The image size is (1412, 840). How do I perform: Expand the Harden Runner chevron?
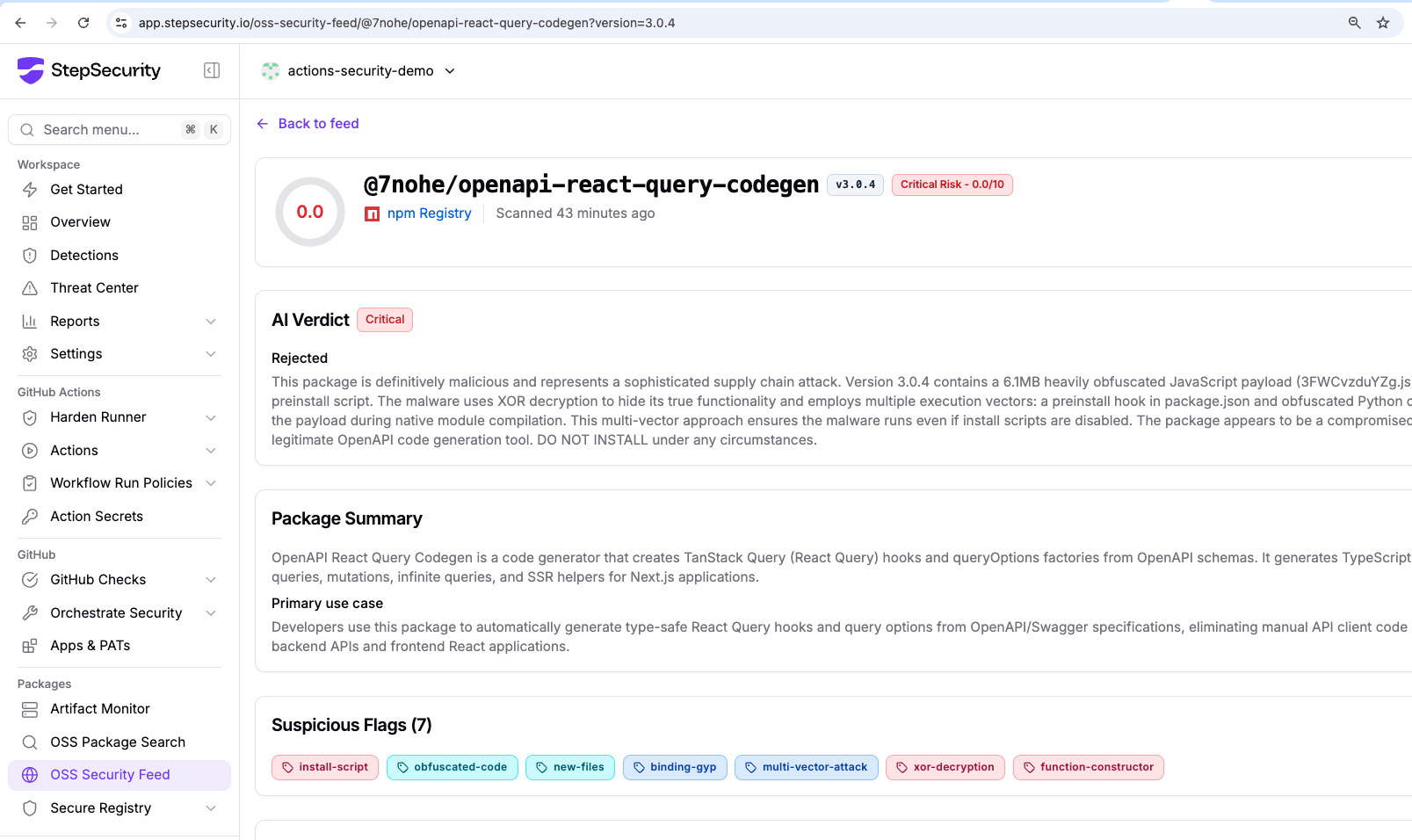point(211,417)
